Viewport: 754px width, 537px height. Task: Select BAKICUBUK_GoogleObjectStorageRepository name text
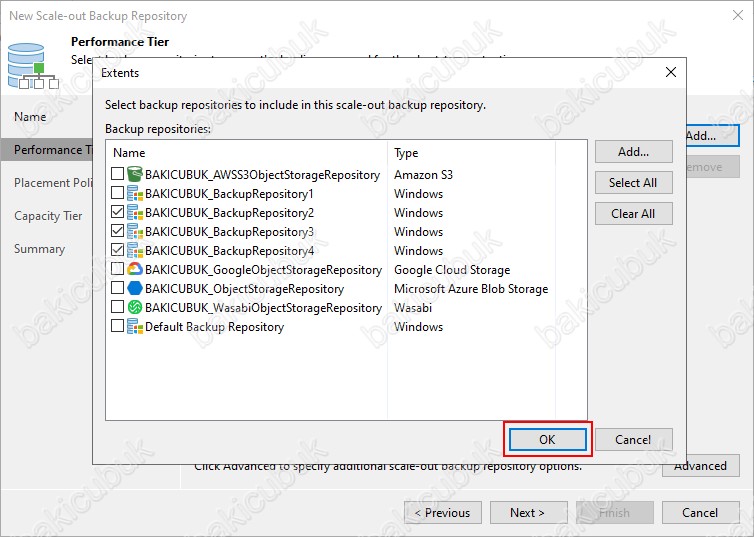coord(264,270)
